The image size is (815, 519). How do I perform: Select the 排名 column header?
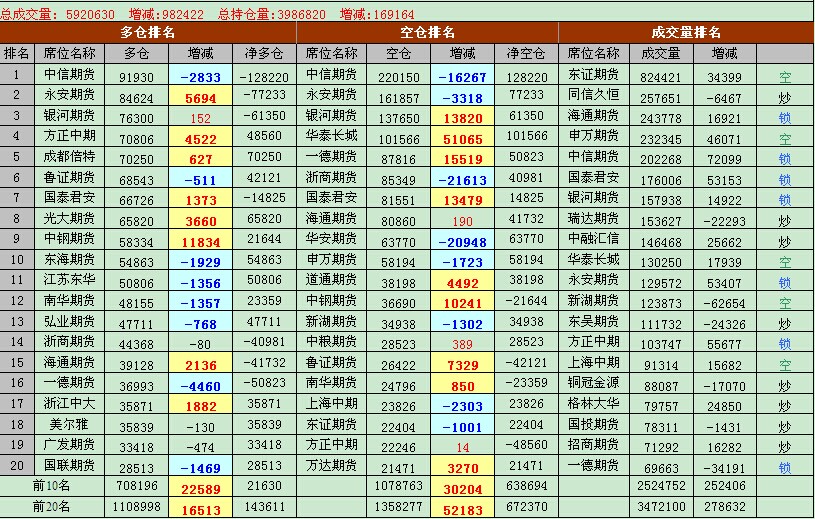coord(17,54)
